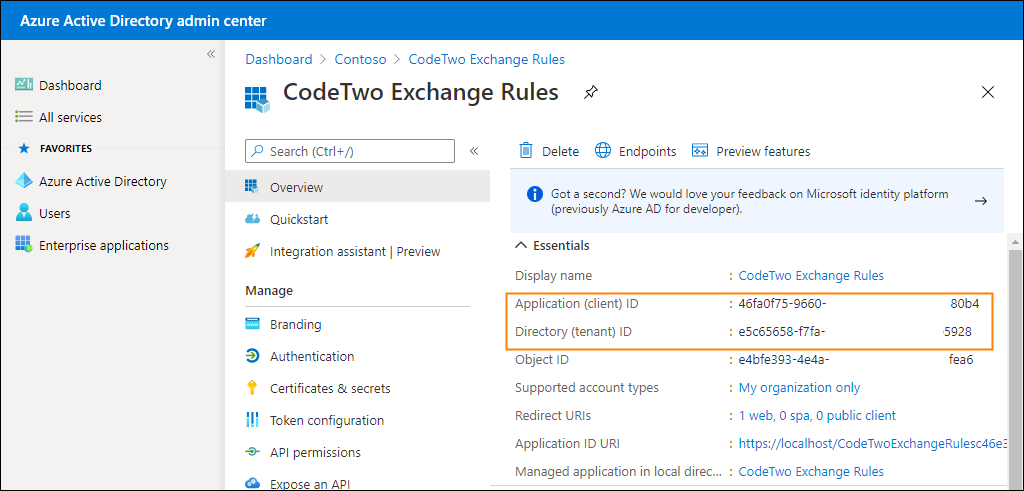Collapse the Essentials section
This screenshot has height=491, width=1024.
[x=520, y=246]
